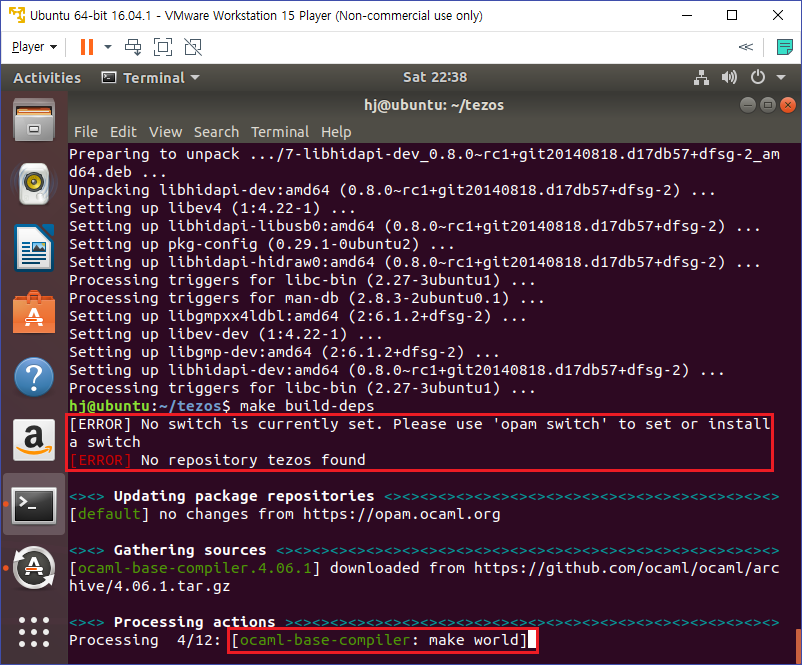The width and height of the screenshot is (802, 665).
Task: Minimize the terminal window hj@ubuntu
Action: (747, 105)
